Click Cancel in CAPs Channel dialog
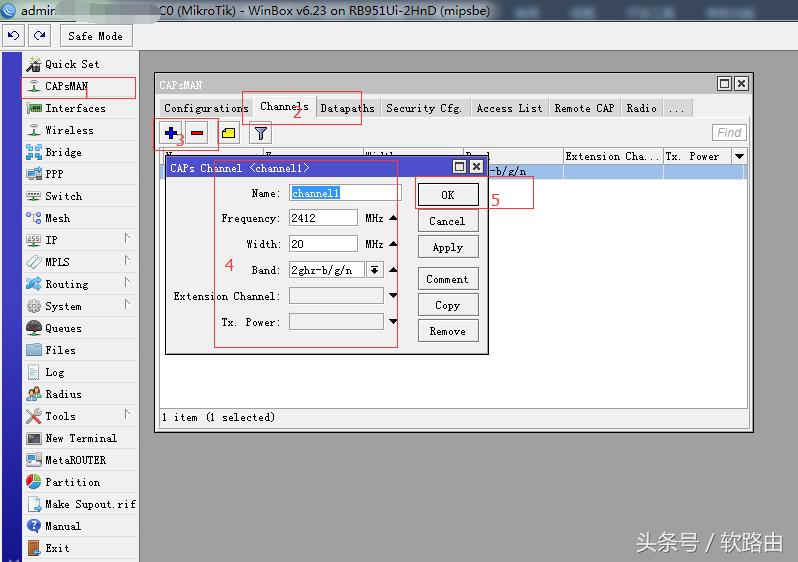Viewport: 798px width, 562px height. pyautogui.click(x=448, y=221)
